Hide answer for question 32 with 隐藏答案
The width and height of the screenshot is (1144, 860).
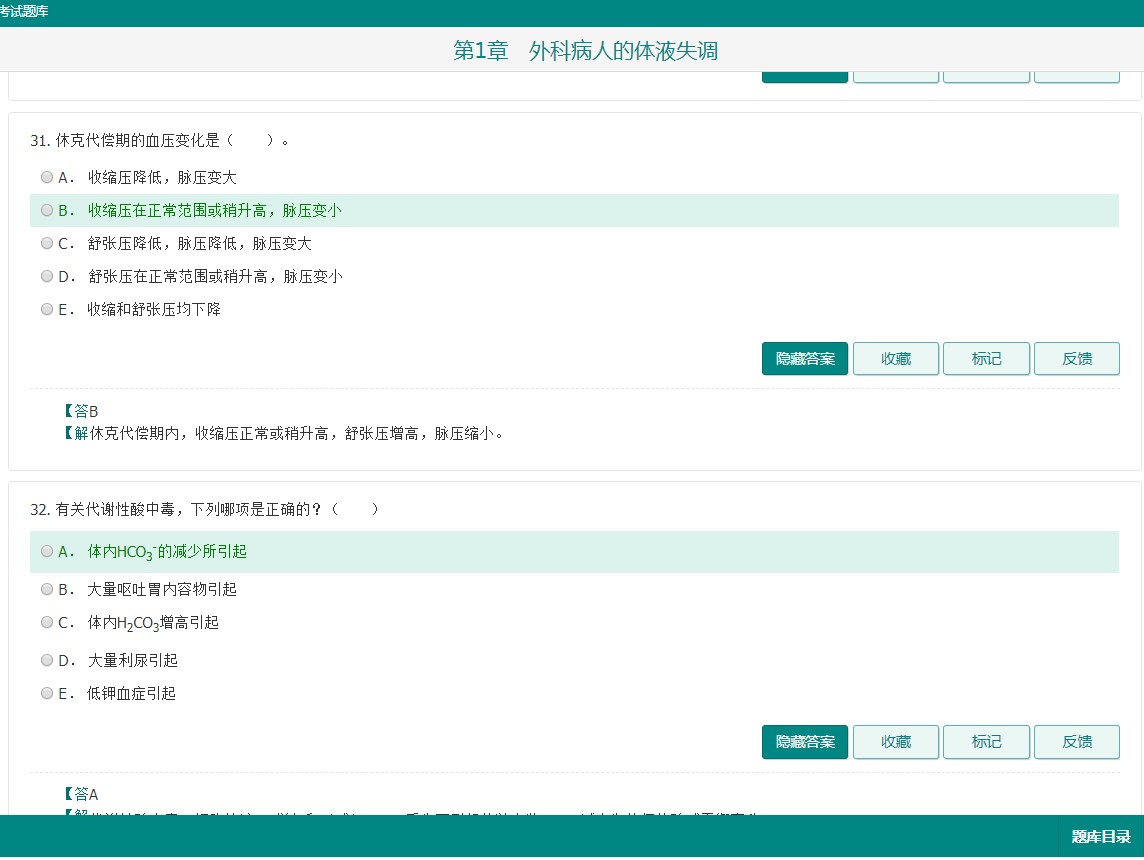pyautogui.click(x=805, y=742)
